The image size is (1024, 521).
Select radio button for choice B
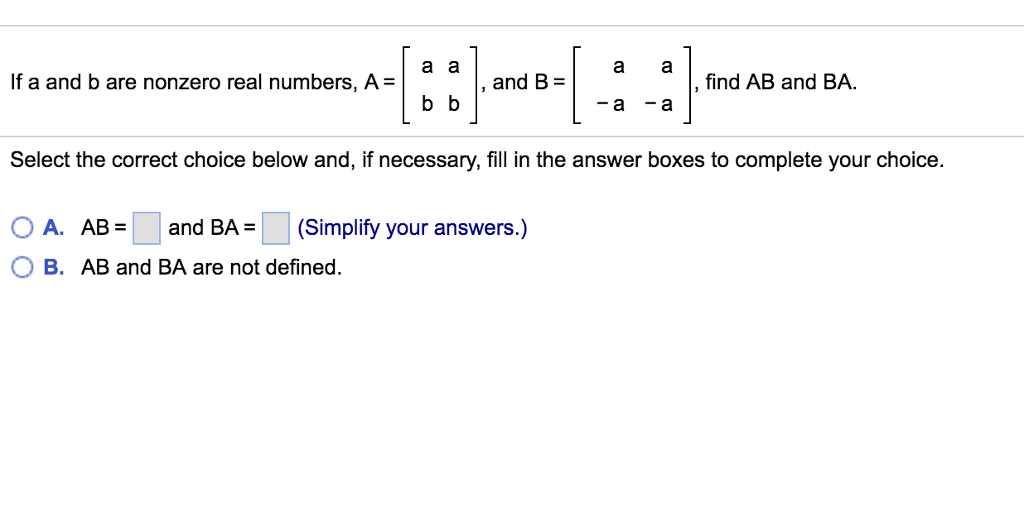tap(23, 268)
